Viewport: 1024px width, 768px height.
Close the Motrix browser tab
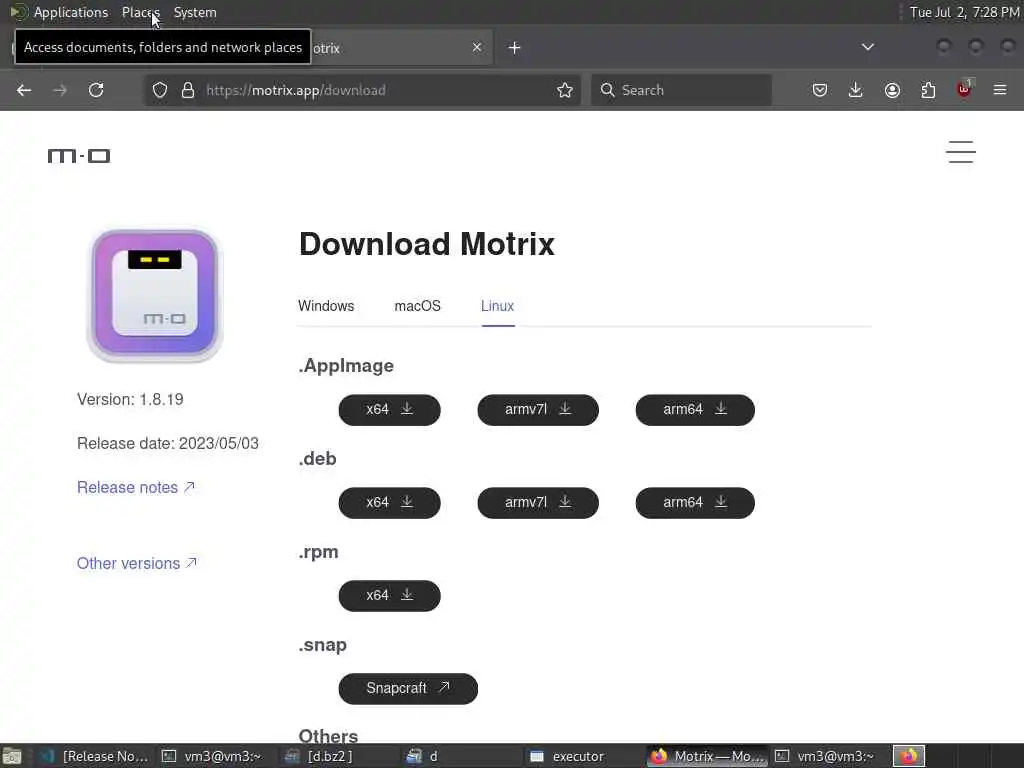click(x=477, y=47)
